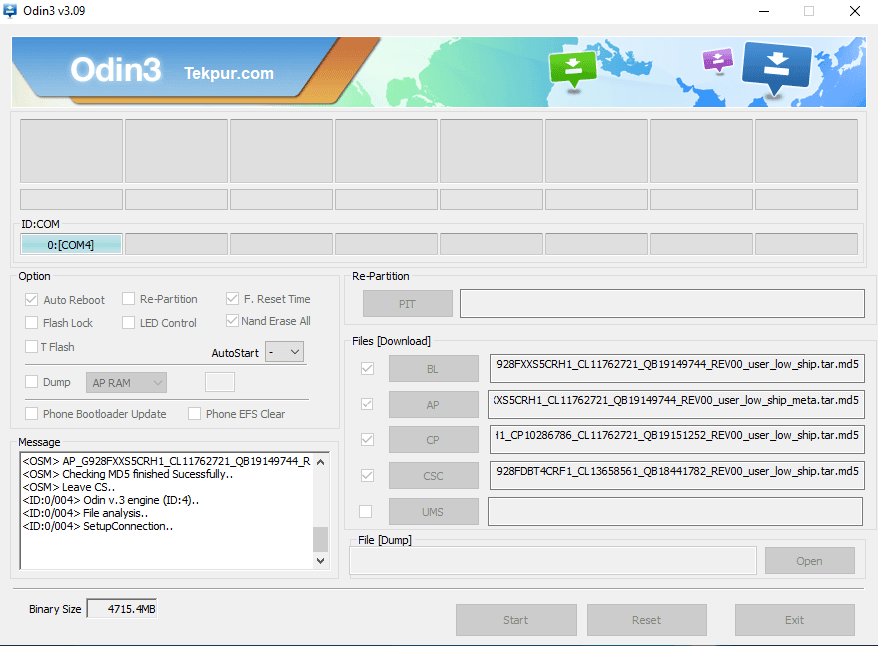Image resolution: width=878 pixels, height=646 pixels.
Task: Enable the Flash Lock checkbox
Action: point(31,322)
